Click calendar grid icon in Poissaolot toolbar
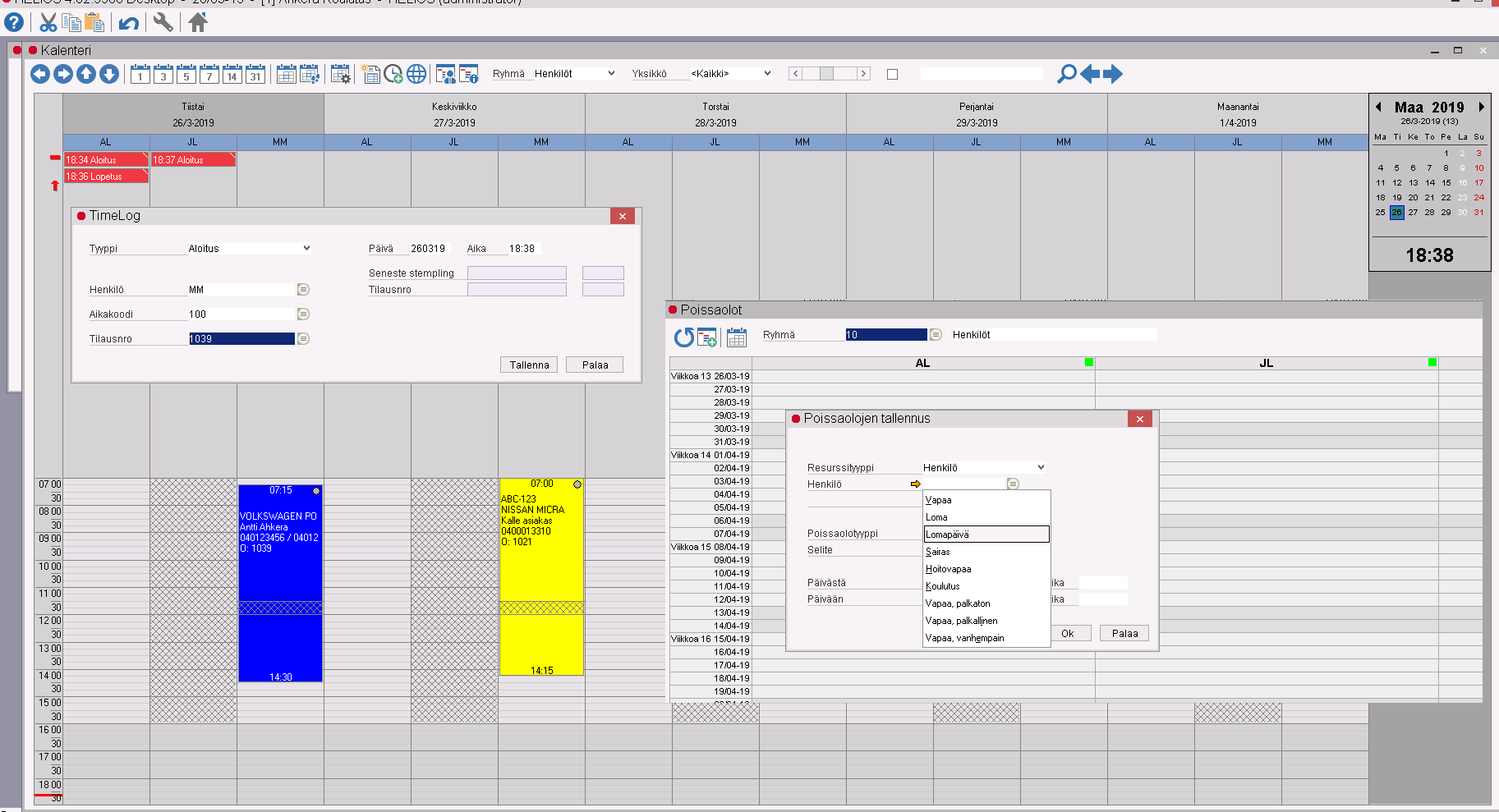1499x812 pixels. (737, 337)
